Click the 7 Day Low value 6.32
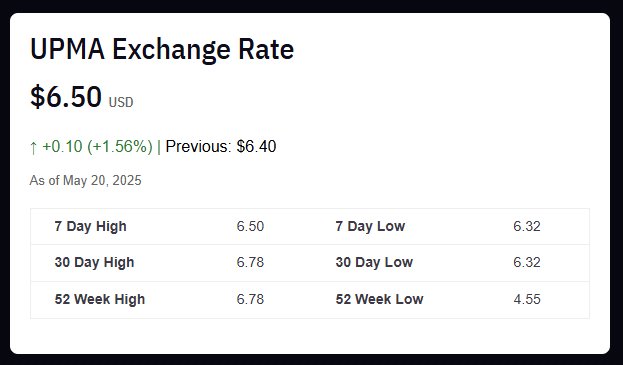623x365 pixels. click(x=527, y=226)
